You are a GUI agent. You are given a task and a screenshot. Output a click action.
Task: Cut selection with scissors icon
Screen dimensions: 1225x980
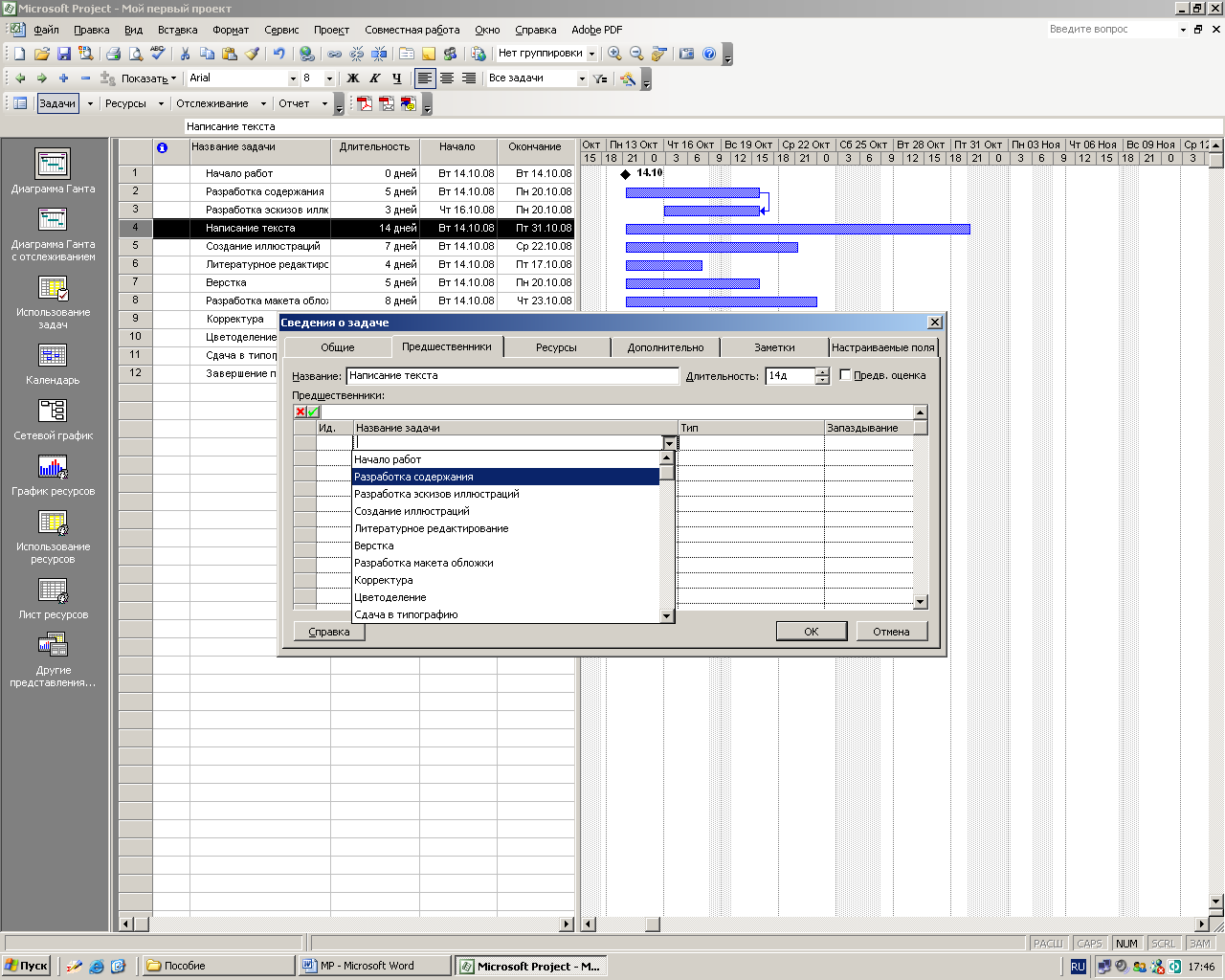(185, 55)
